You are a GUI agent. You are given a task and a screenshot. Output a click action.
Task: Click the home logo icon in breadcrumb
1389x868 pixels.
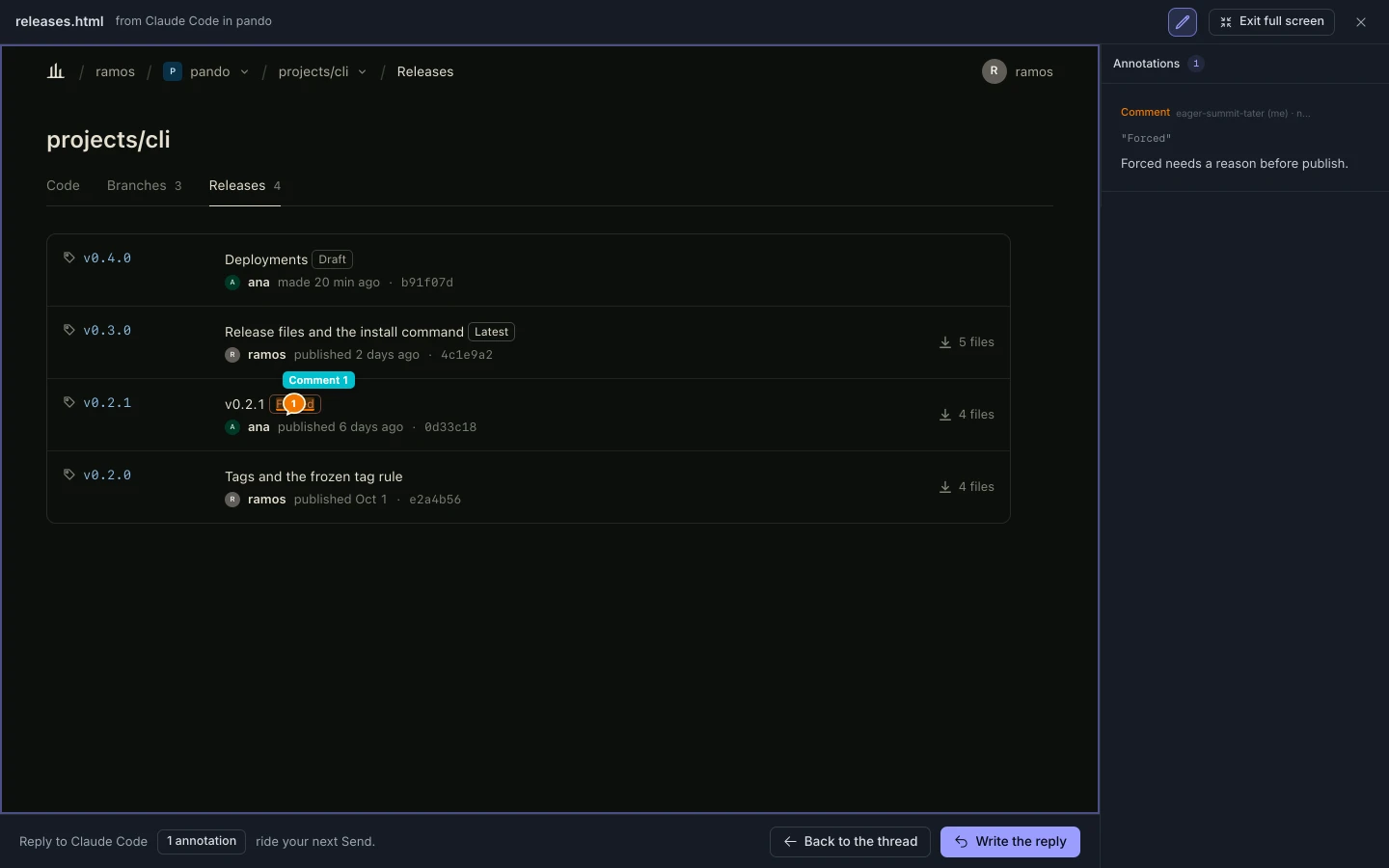(x=56, y=71)
